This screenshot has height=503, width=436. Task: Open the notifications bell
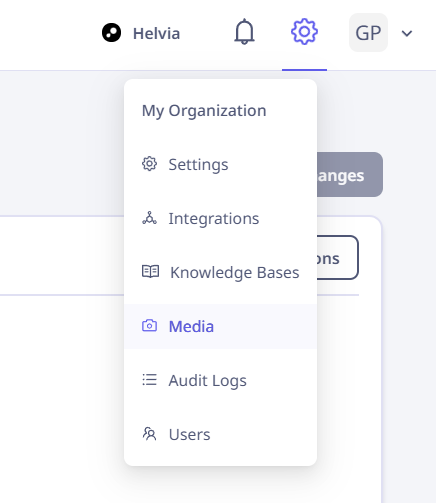coord(244,32)
